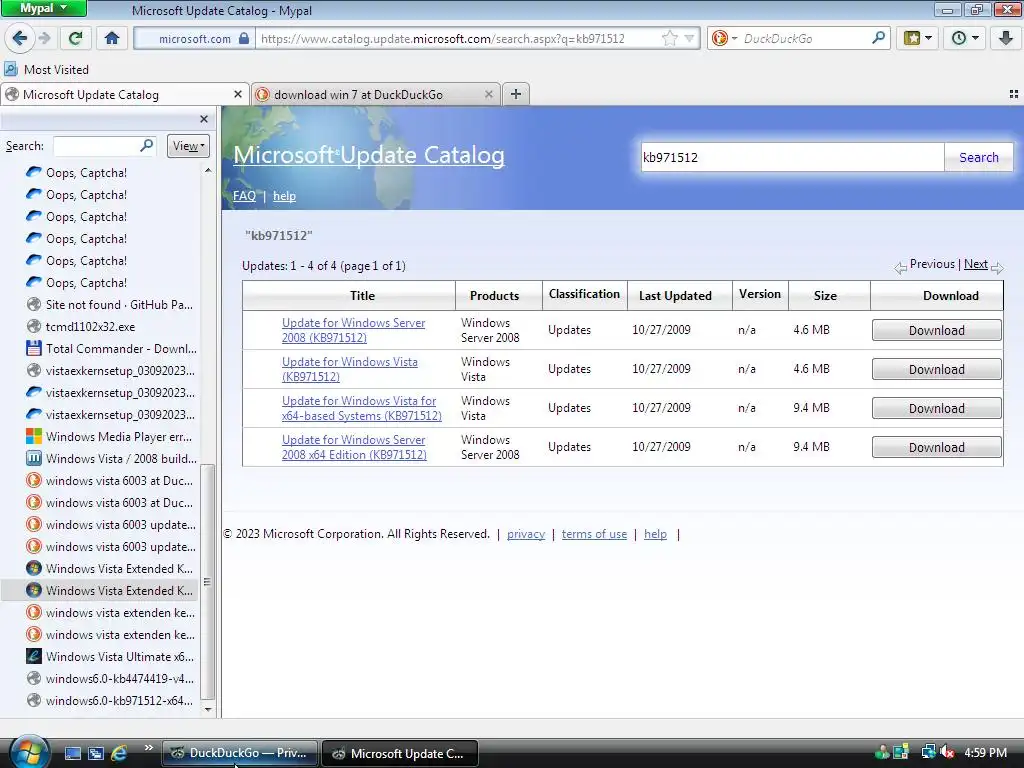Open the windows6.0-kb4474419-v4... history entry
This screenshot has height=768, width=1024.
110,679
